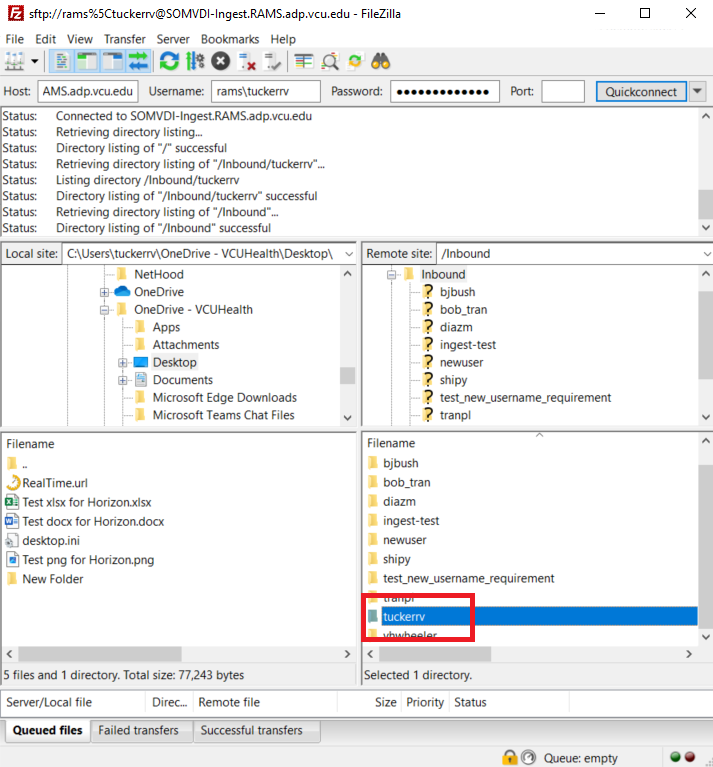Toggle synchronized browsing
This screenshot has height=767, width=713.
tap(355, 62)
